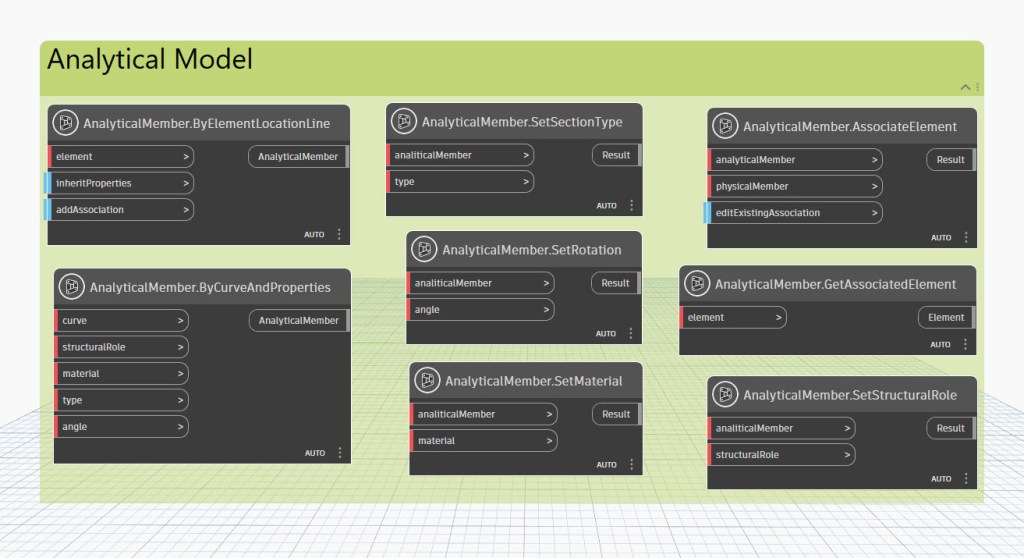Click the AnalyticalMember.AssociateElement node icon
This screenshot has width=1024, height=558.
(725, 126)
